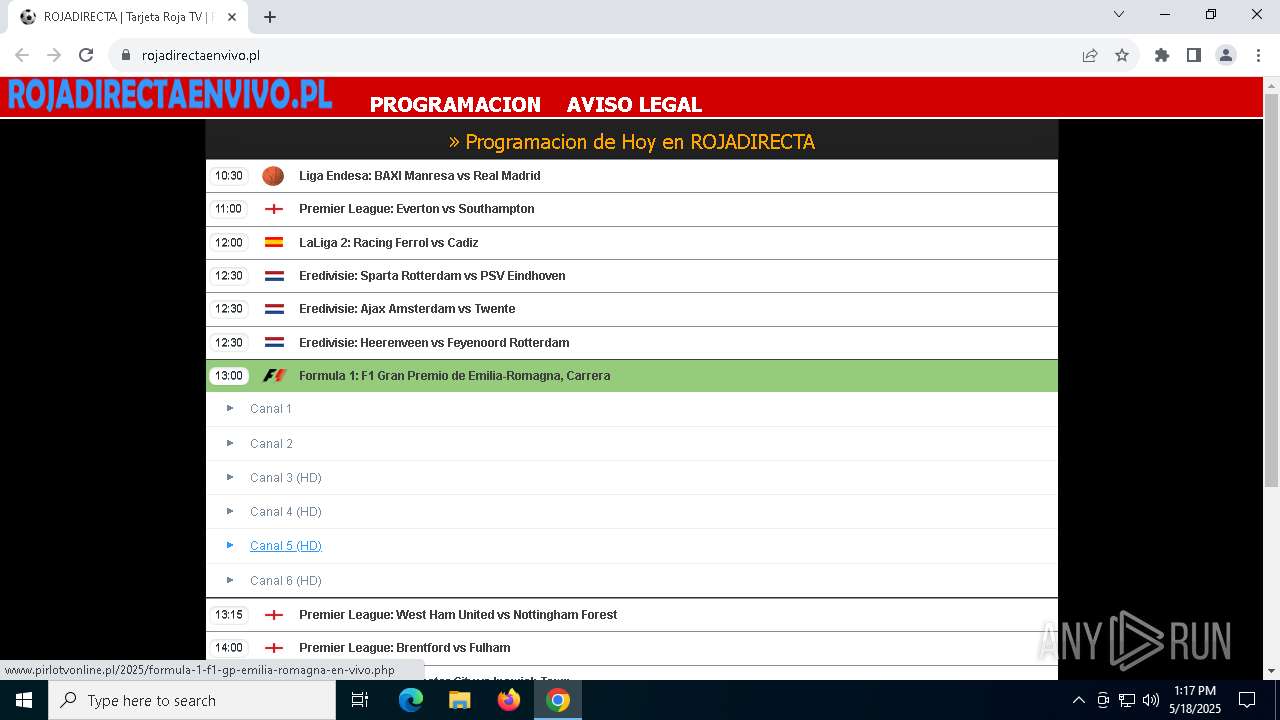
Task: Expand Premier League: Brentford vs Fulham
Action: pyautogui.click(x=632, y=648)
